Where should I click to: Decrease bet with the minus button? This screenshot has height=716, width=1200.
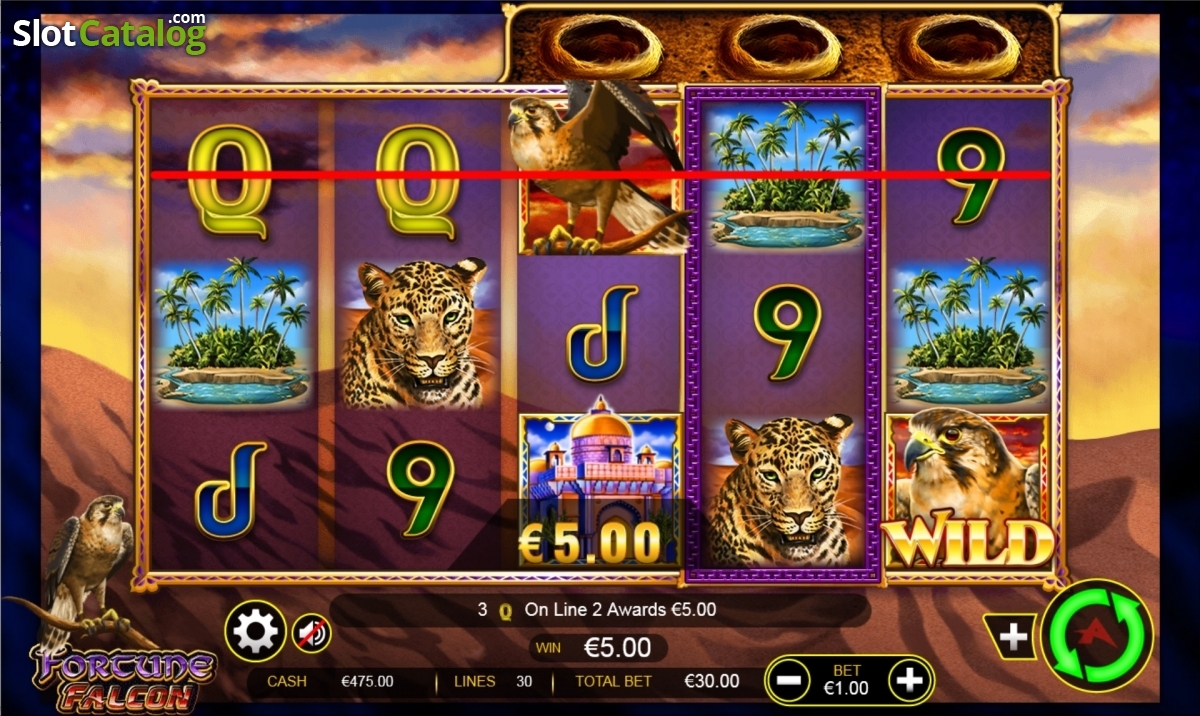(788, 682)
